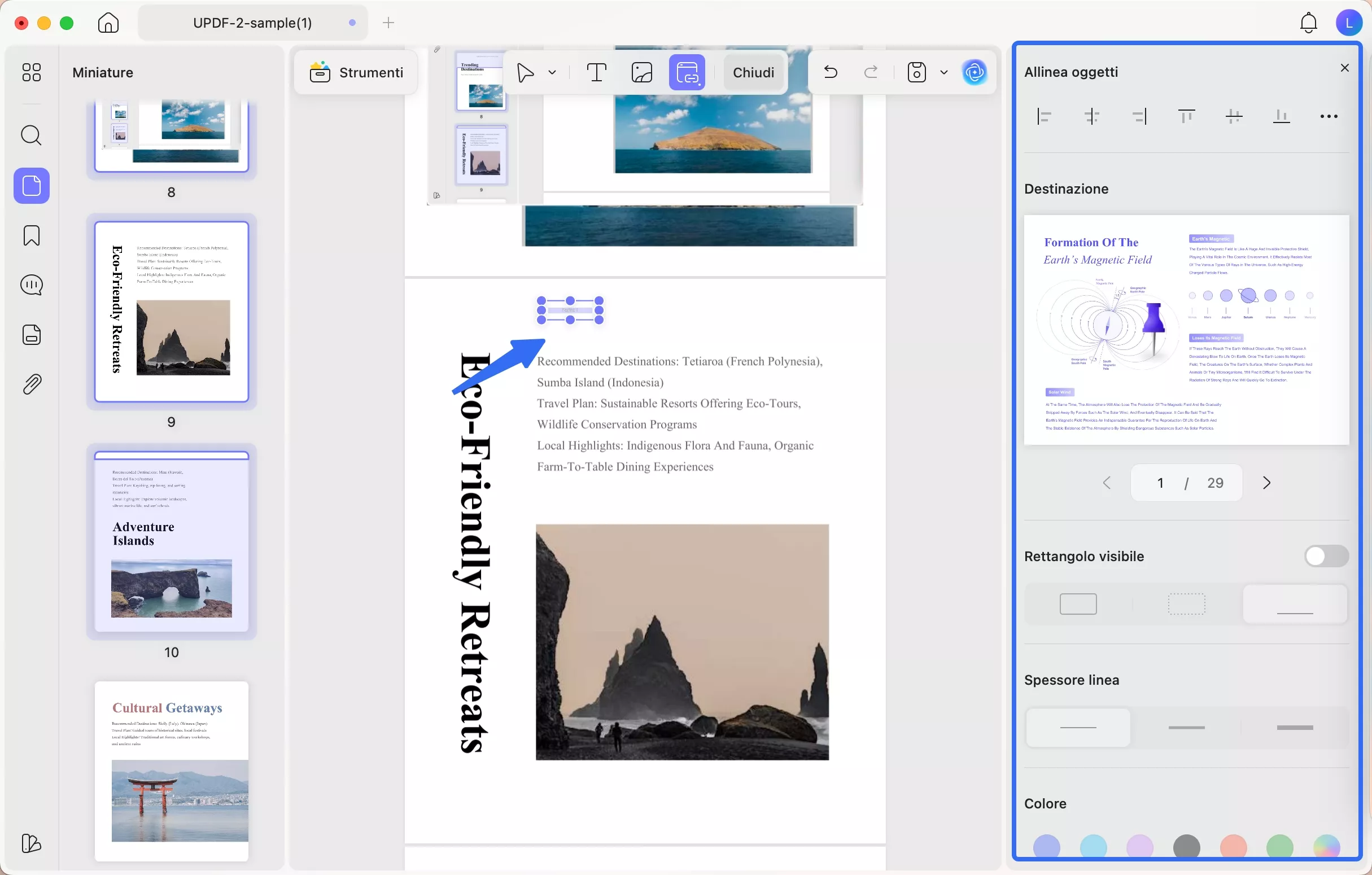The height and width of the screenshot is (875, 1372).
Task: Align objects to the left edge
Action: 1045,117
